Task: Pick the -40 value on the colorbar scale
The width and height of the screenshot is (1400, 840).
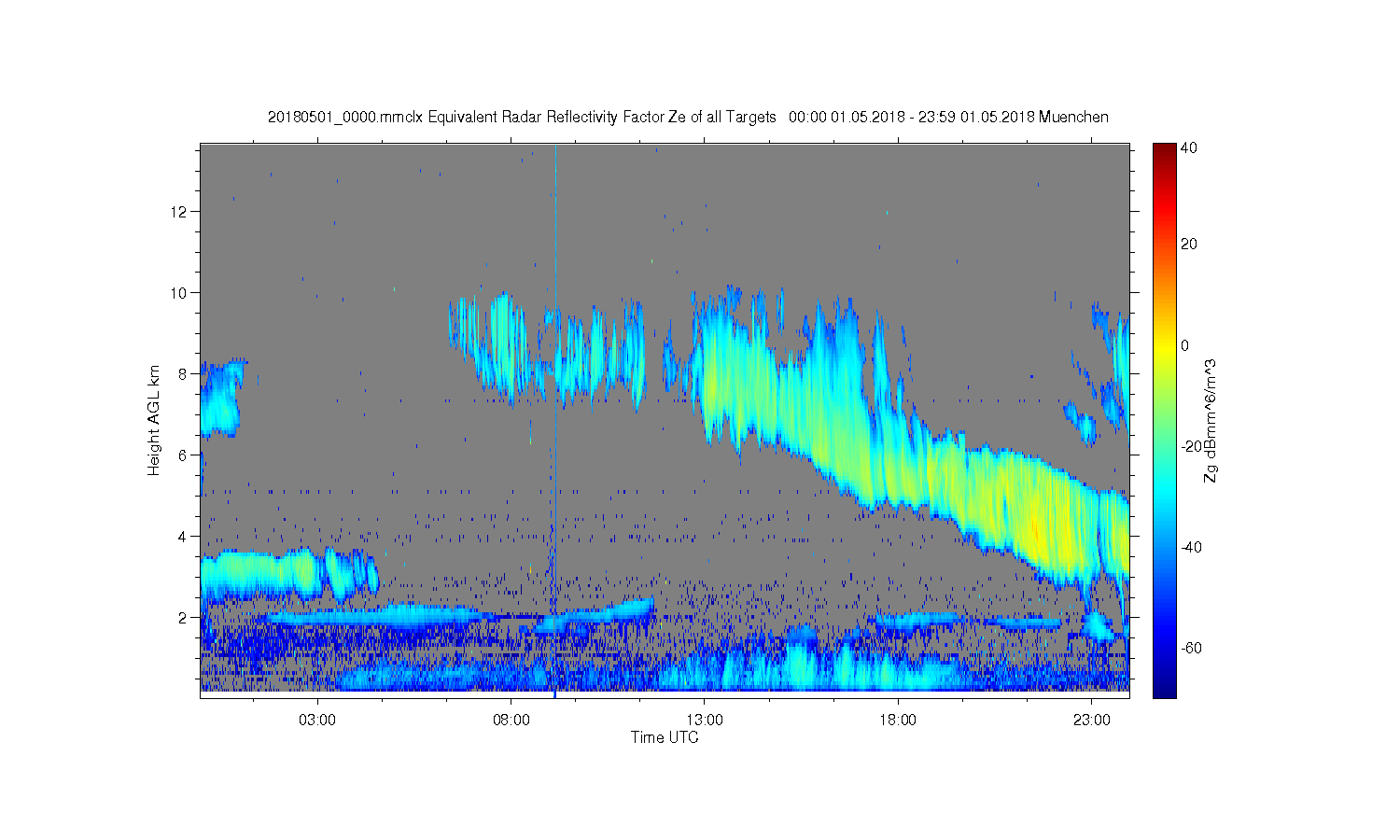Action: tap(1191, 547)
